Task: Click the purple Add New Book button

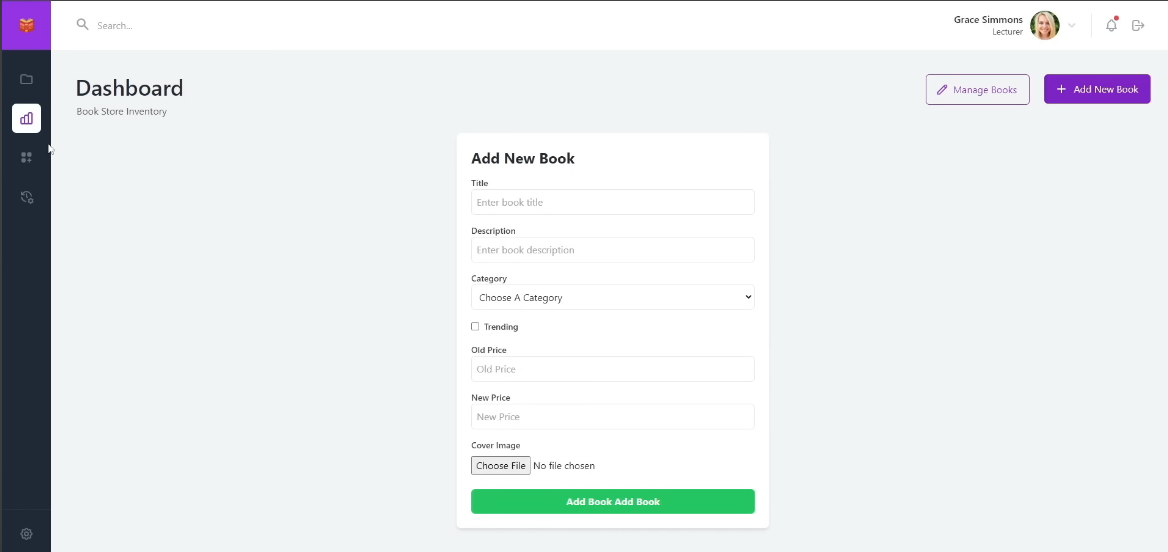Action: click(1097, 89)
